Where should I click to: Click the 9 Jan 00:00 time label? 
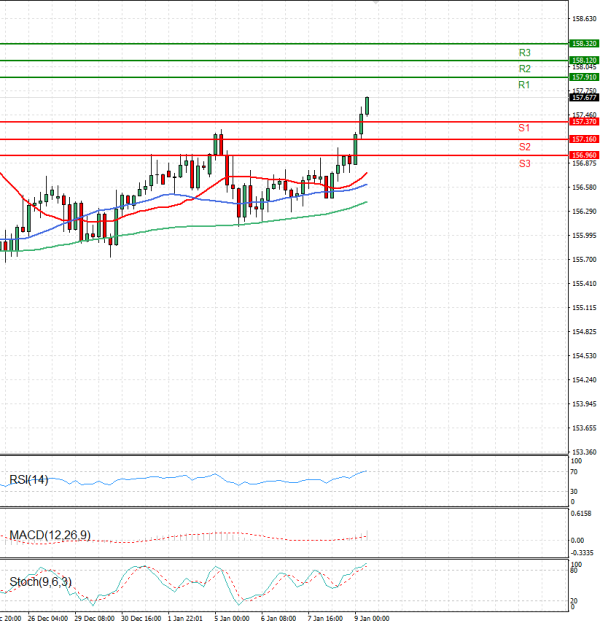coord(372,619)
